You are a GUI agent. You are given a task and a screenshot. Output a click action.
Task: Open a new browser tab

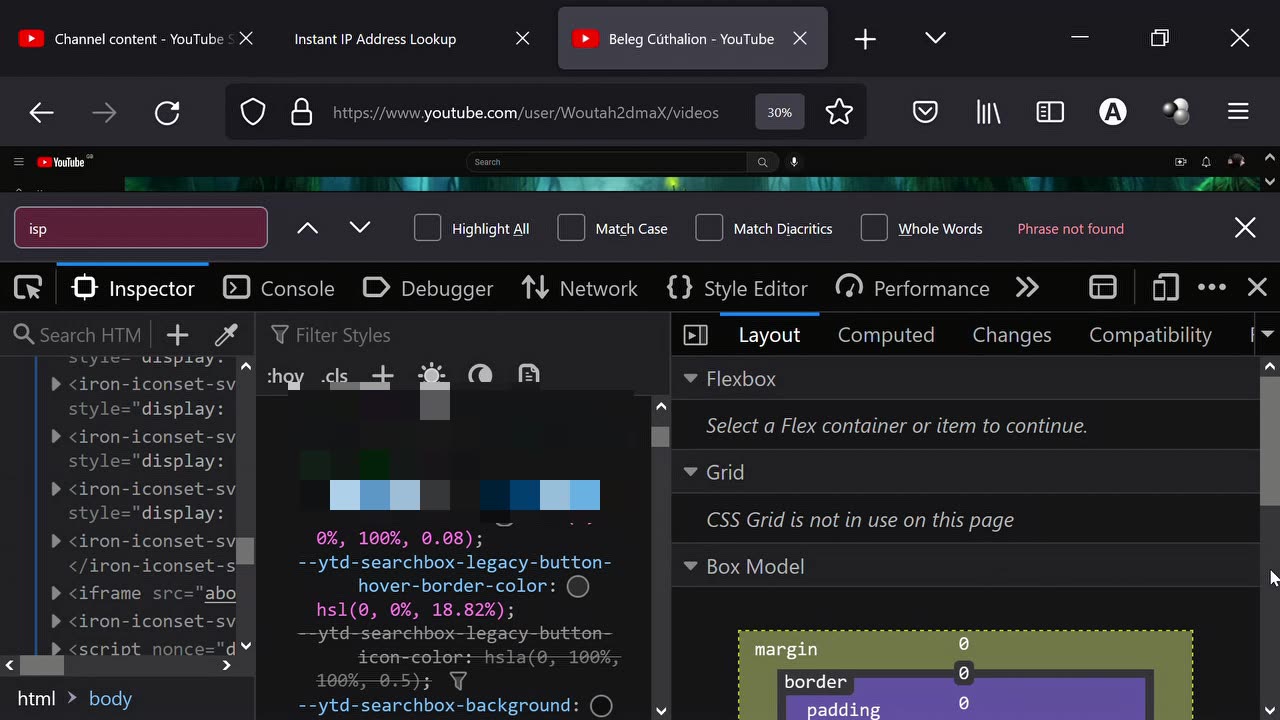[865, 39]
